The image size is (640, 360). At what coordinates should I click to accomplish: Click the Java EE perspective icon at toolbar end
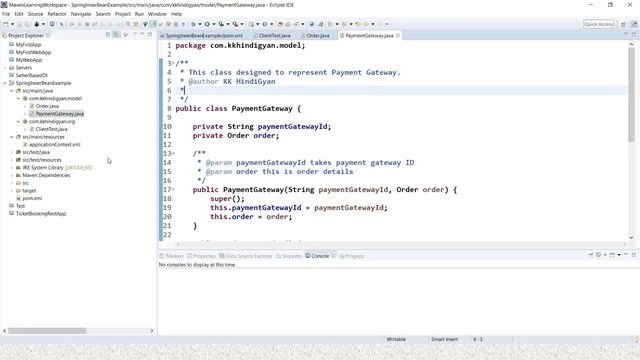click(x=634, y=24)
